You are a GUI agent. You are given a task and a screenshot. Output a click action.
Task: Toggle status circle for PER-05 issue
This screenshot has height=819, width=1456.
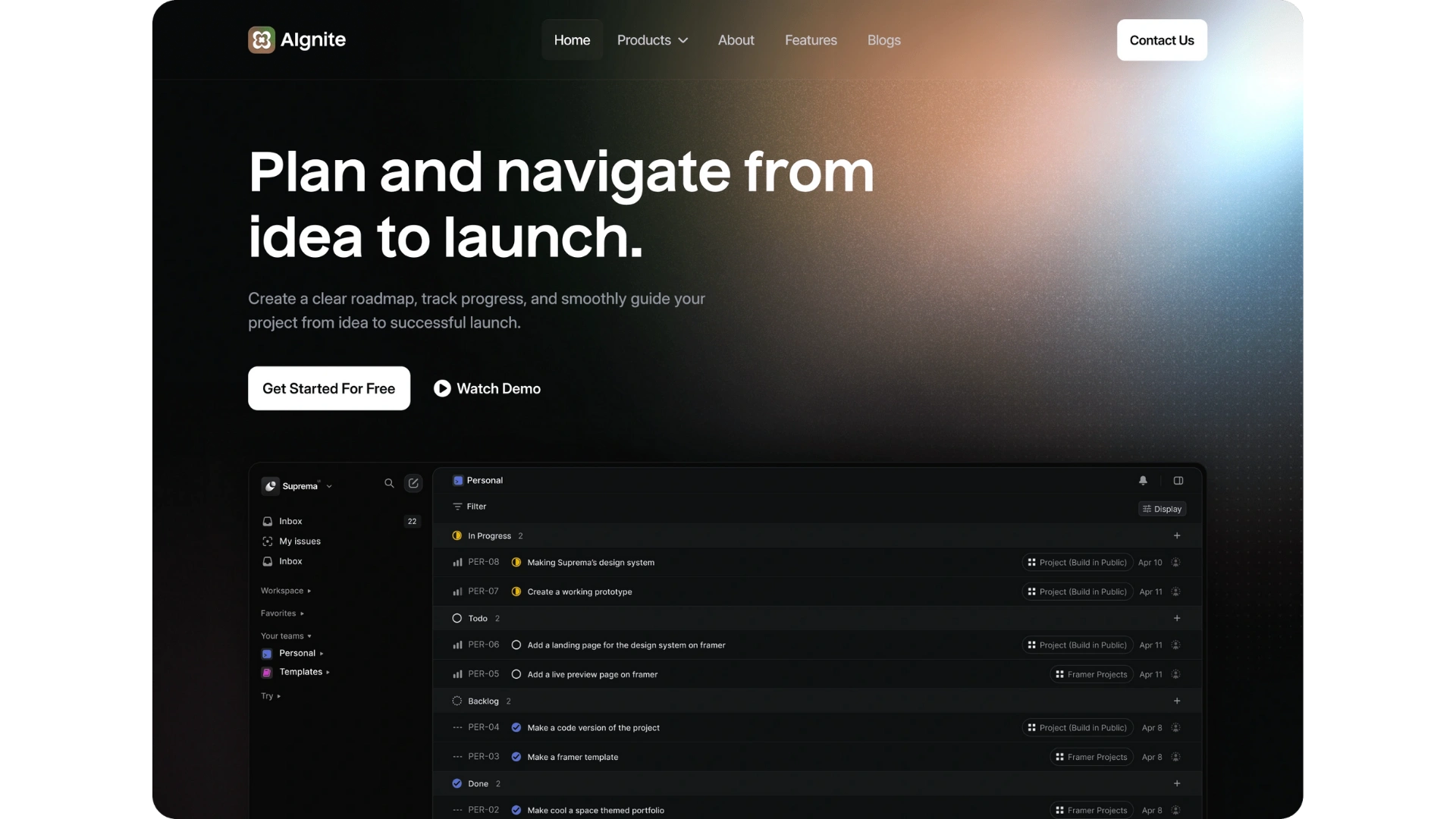[516, 674]
